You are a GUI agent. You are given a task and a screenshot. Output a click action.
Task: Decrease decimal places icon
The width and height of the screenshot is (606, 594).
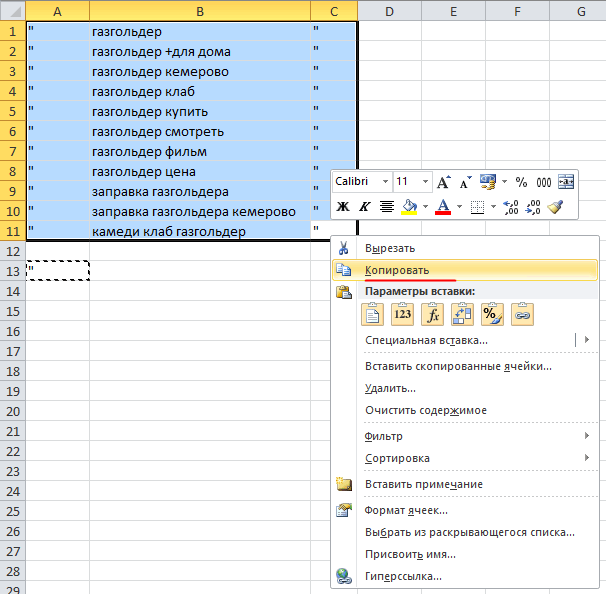point(533,207)
